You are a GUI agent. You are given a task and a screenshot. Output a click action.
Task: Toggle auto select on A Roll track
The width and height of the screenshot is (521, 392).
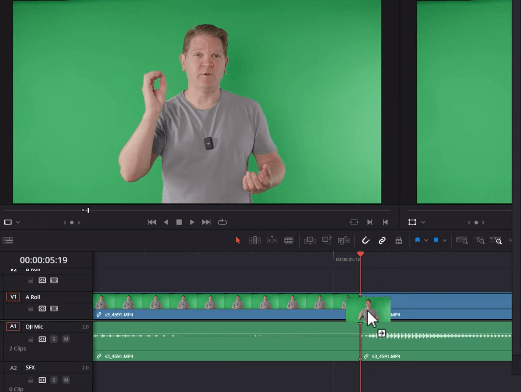click(42, 309)
